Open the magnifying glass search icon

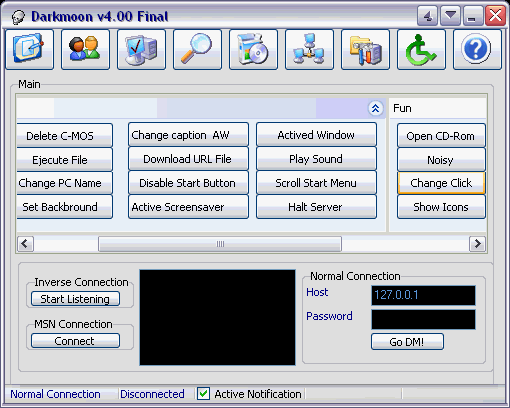[197, 49]
